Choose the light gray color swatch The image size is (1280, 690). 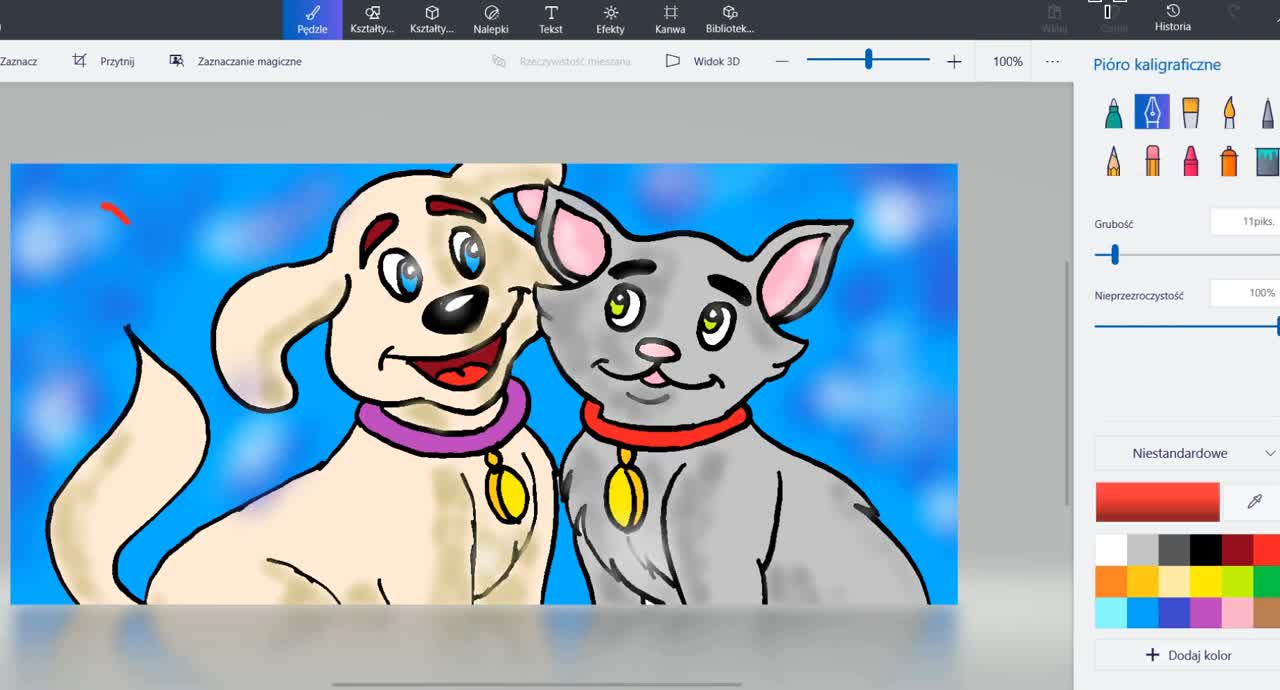point(1143,550)
